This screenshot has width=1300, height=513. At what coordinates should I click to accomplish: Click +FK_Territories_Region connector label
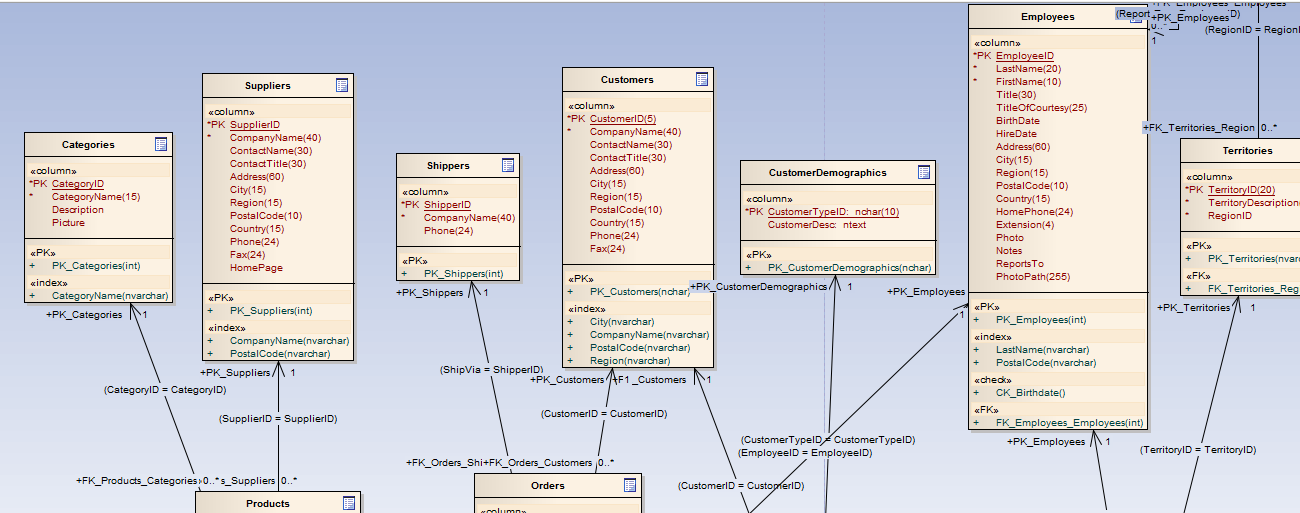(1199, 128)
